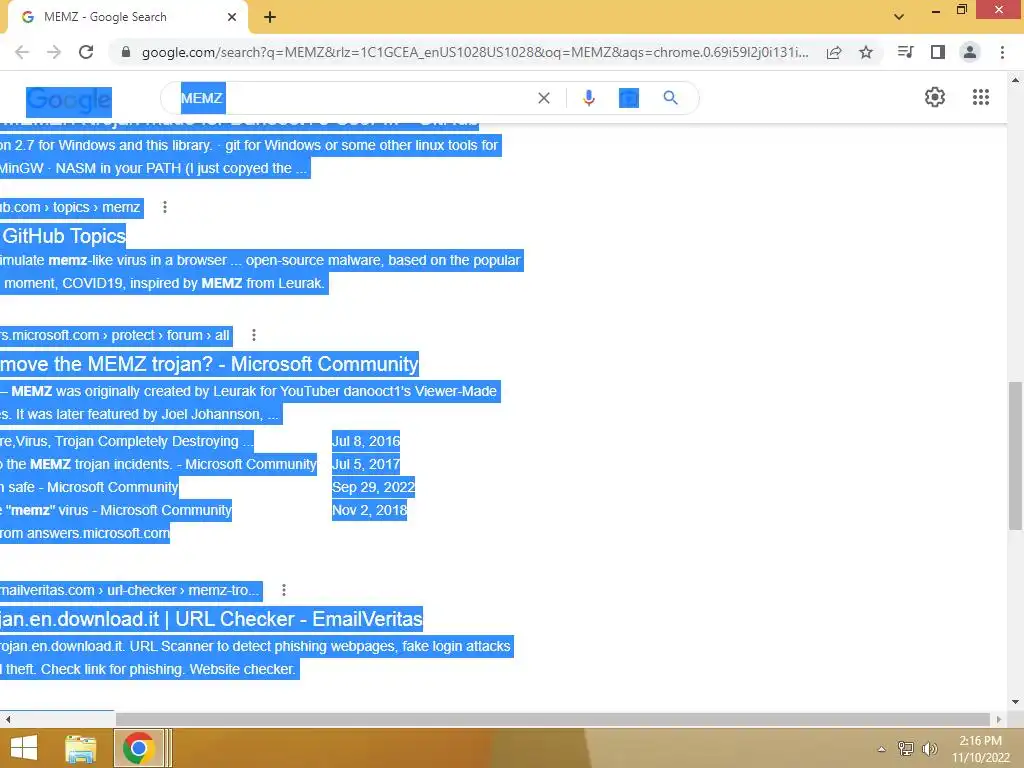Focus the MEMZ search input field

353,98
